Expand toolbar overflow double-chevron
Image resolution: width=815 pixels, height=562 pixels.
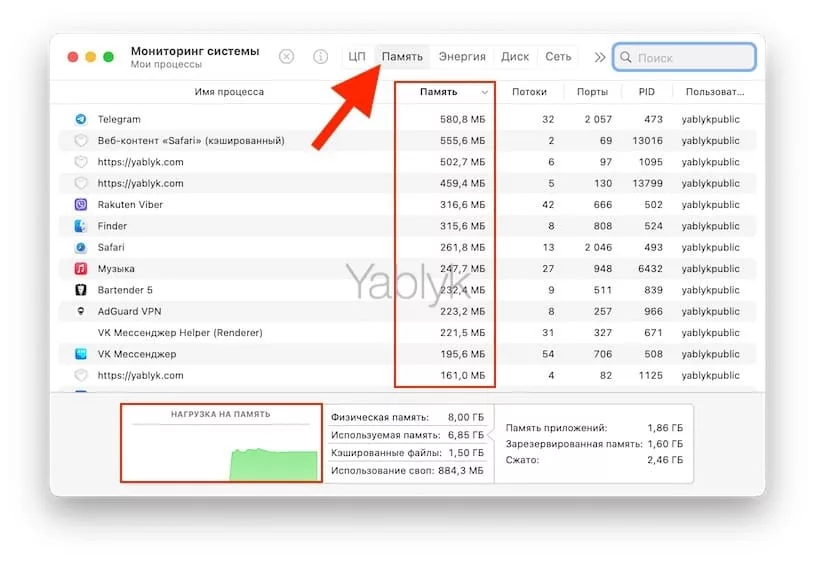point(599,57)
